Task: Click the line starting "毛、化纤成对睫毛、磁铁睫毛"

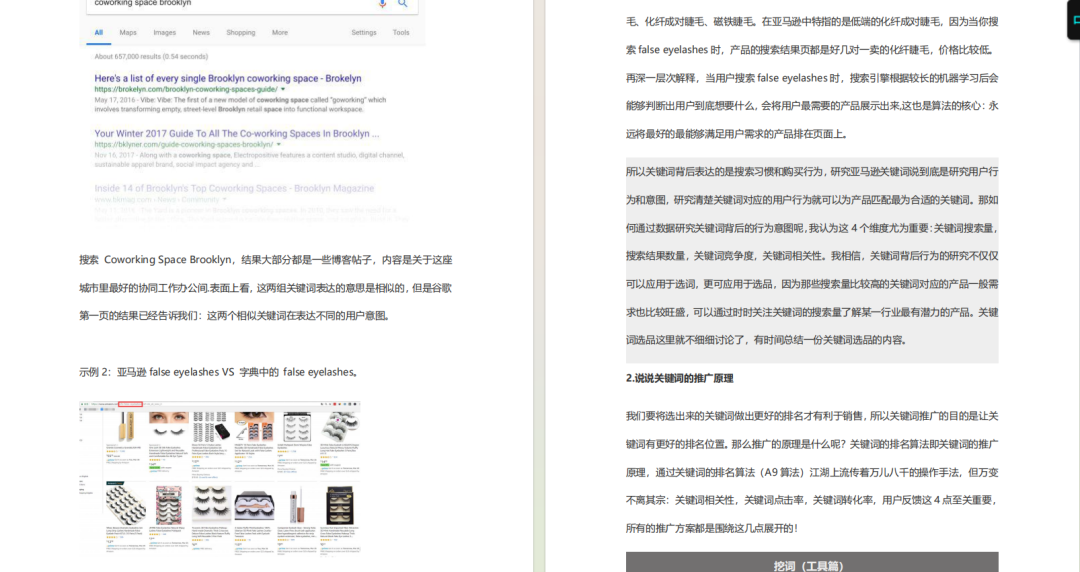Action: click(x=812, y=21)
